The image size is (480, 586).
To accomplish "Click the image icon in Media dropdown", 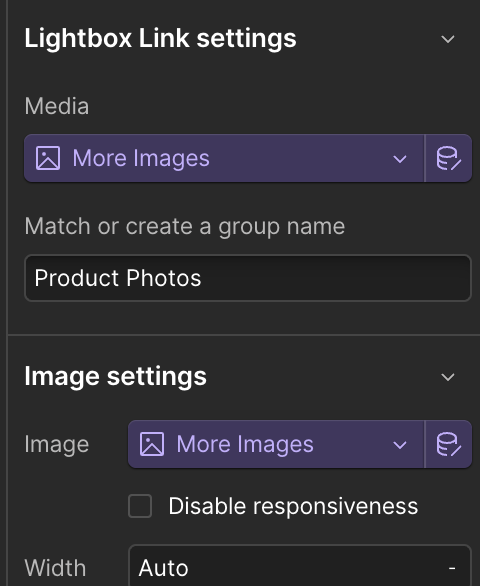I will [48, 158].
